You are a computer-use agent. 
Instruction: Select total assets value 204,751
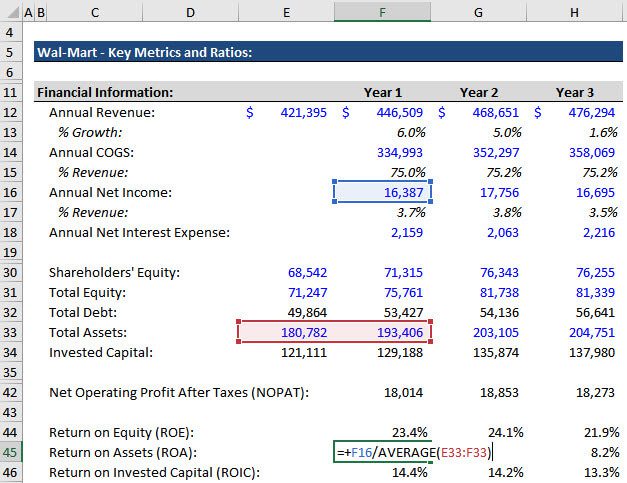(x=592, y=332)
